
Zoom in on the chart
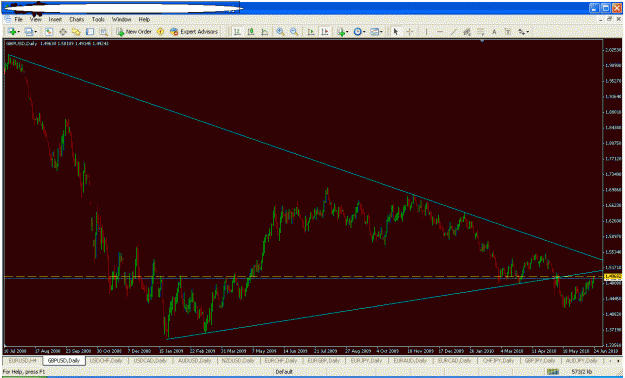[x=281, y=32]
